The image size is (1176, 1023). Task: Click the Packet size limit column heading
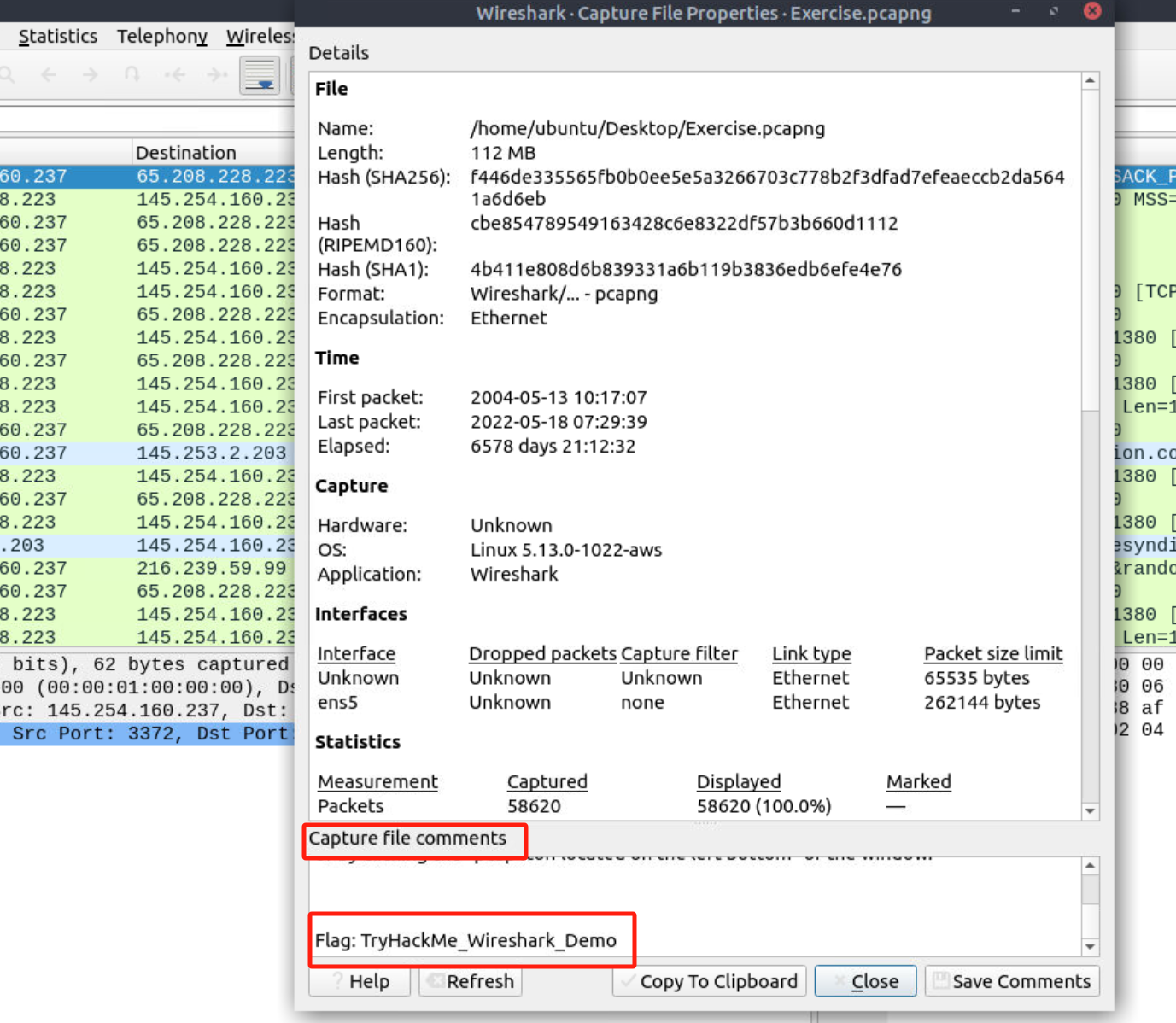[993, 653]
